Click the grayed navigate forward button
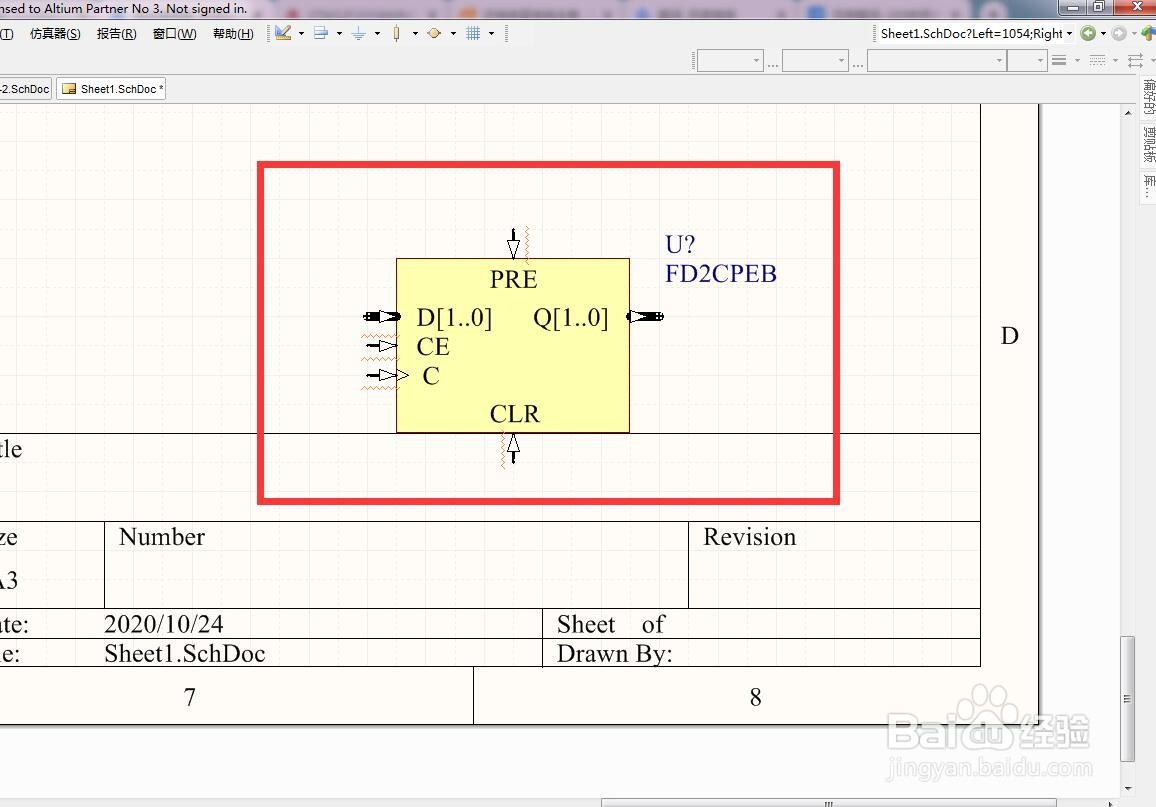This screenshot has height=807, width=1156. pos(1119,33)
